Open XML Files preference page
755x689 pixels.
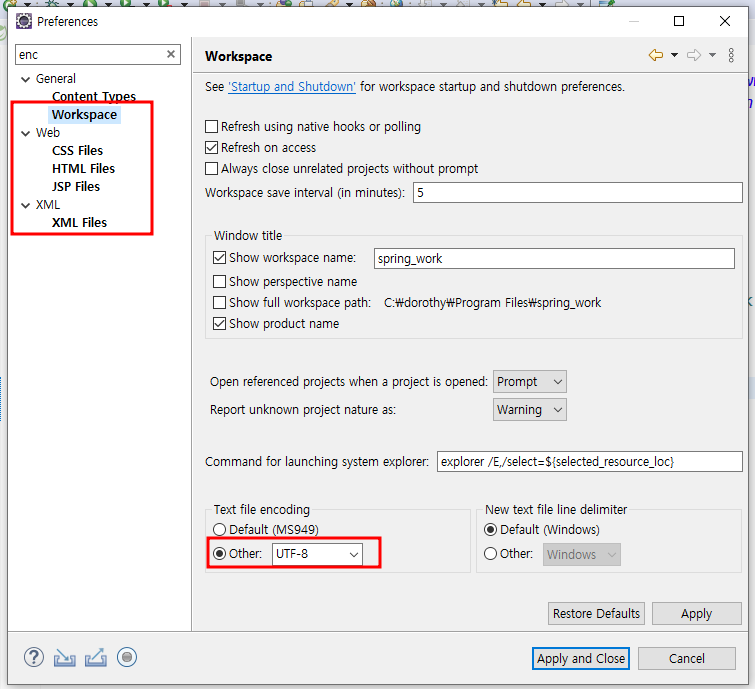point(79,222)
